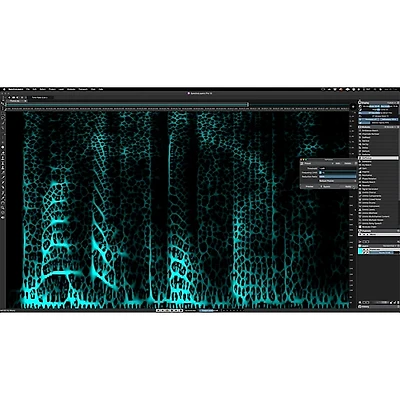Select the Signal Generator module
This screenshot has width=400, height=400.
click(x=379, y=189)
